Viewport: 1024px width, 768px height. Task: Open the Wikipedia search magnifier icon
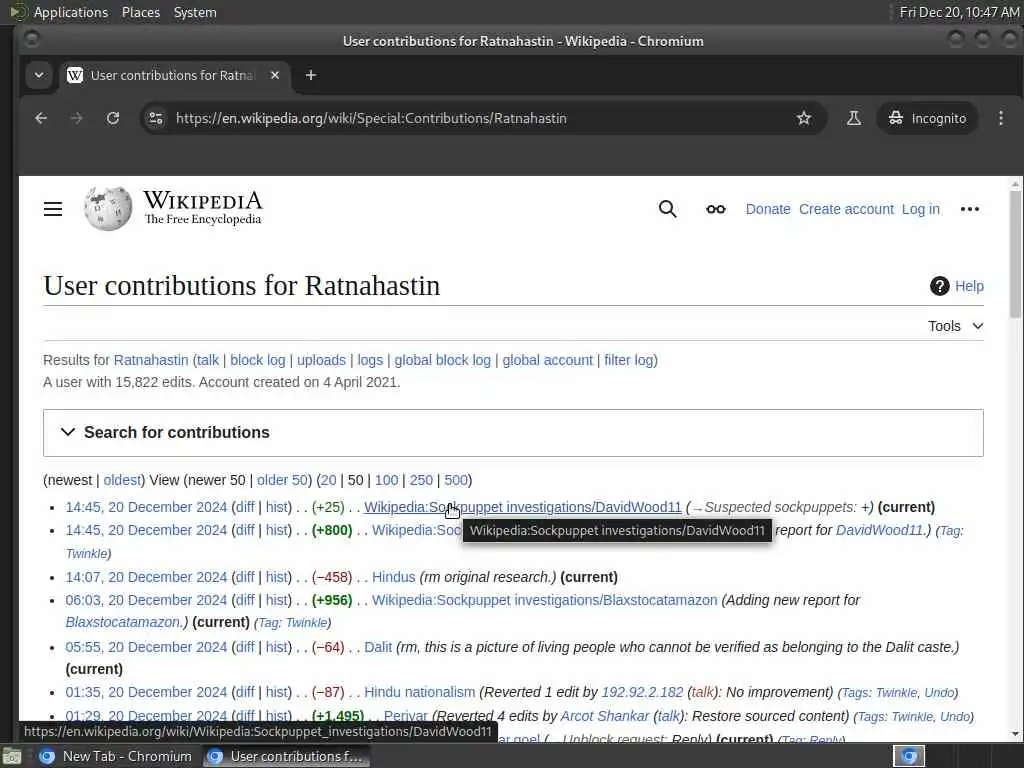[x=667, y=209]
